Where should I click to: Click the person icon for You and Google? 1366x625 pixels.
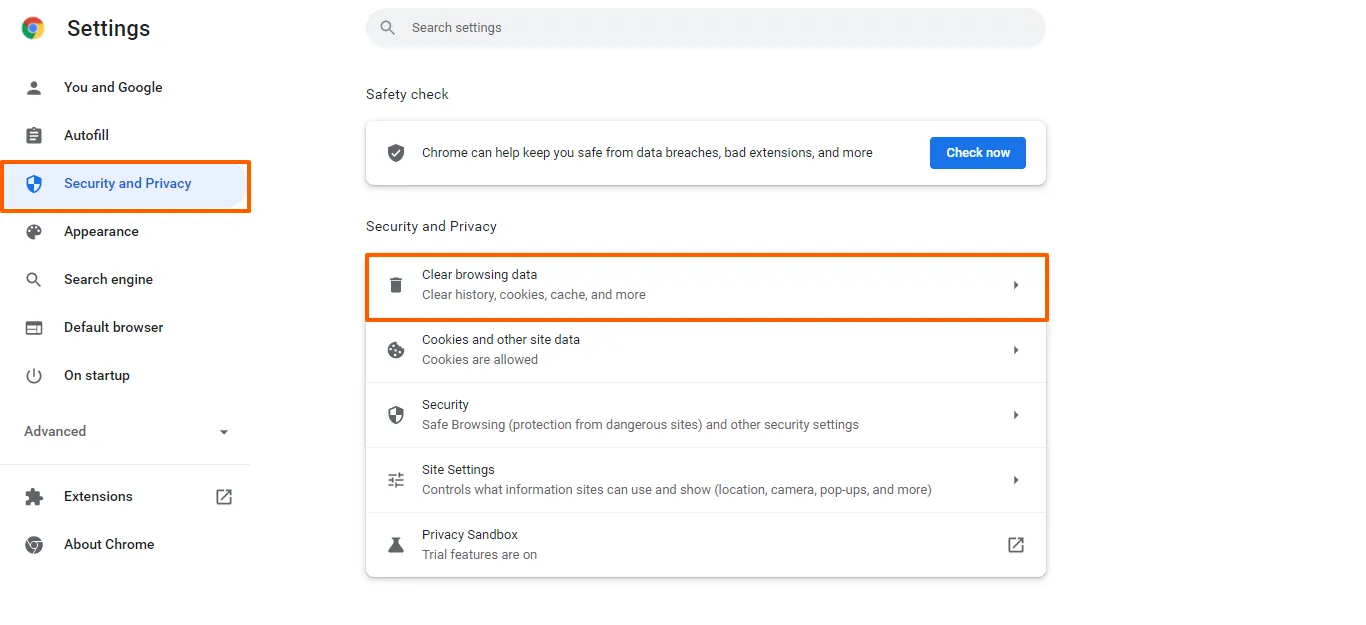[34, 88]
